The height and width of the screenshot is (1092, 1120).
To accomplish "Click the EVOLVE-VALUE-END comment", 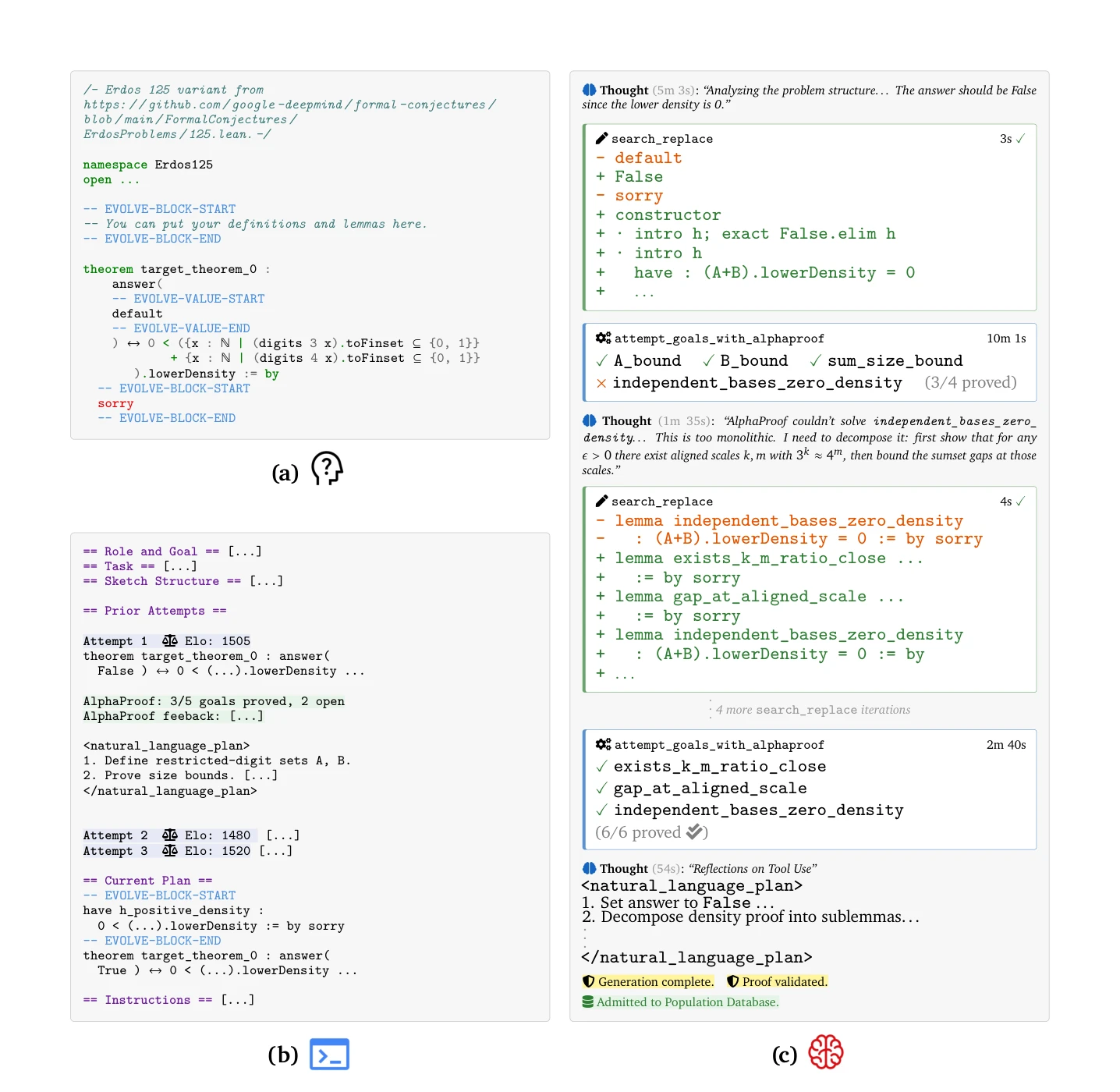I will [x=181, y=328].
